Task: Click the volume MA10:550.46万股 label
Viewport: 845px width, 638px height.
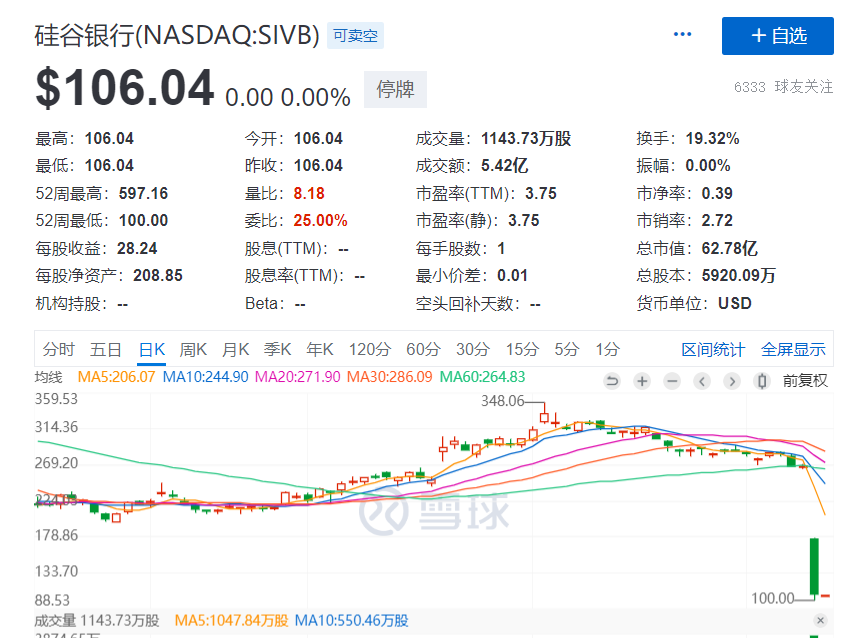Action: tap(351, 621)
